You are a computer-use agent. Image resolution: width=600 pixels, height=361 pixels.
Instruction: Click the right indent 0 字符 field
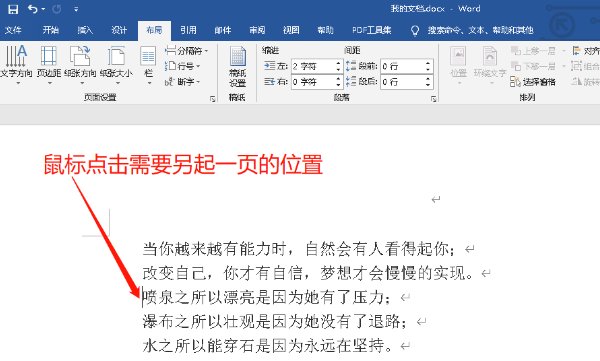(x=313, y=82)
